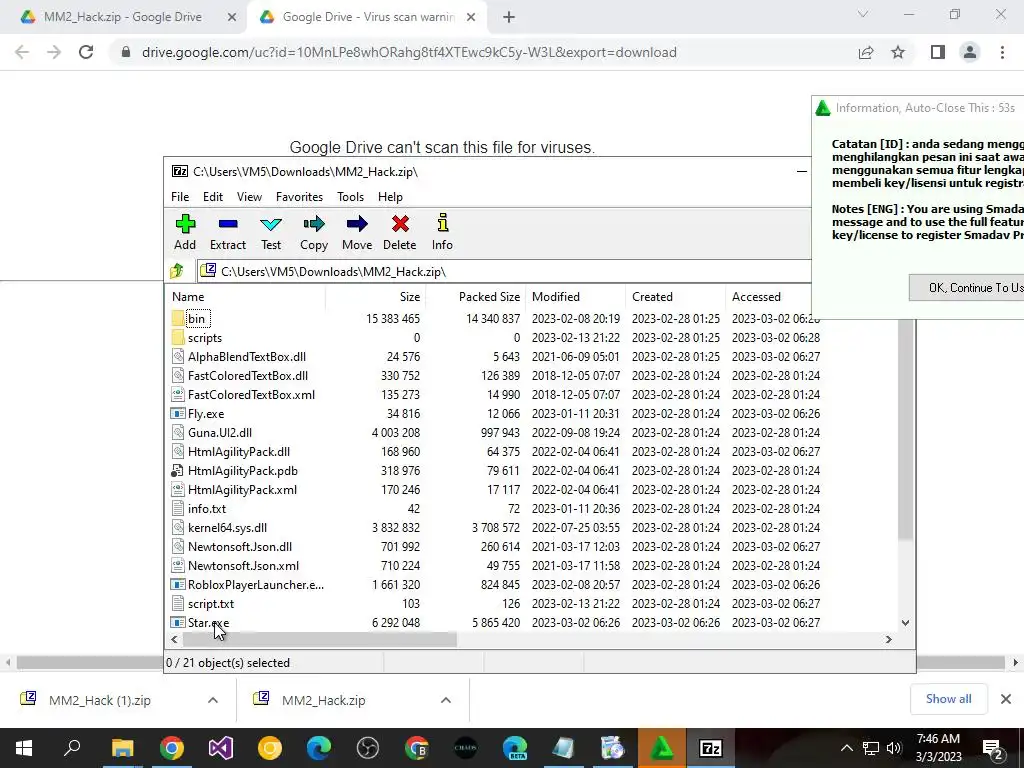This screenshot has height=768, width=1024.
Task: Click the Add toolbar button in 7-Zip
Action: coord(185,232)
